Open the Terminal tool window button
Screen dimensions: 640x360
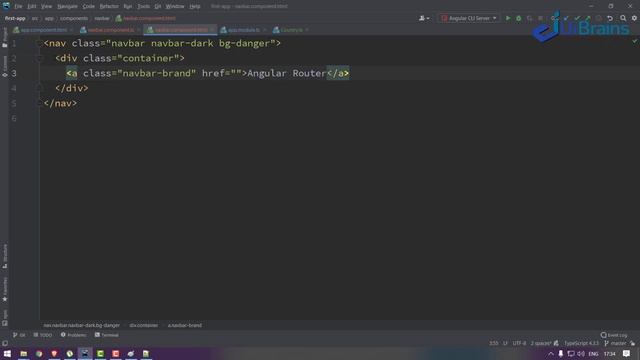pyautogui.click(x=107, y=335)
